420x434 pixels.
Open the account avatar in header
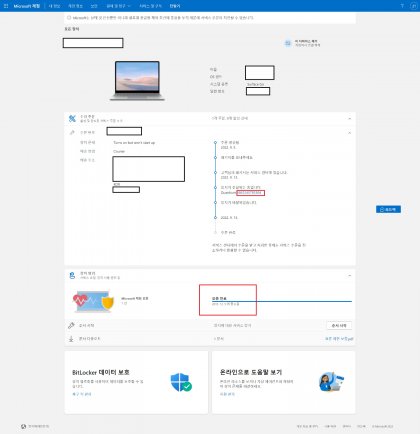pyautogui.click(x=413, y=6)
